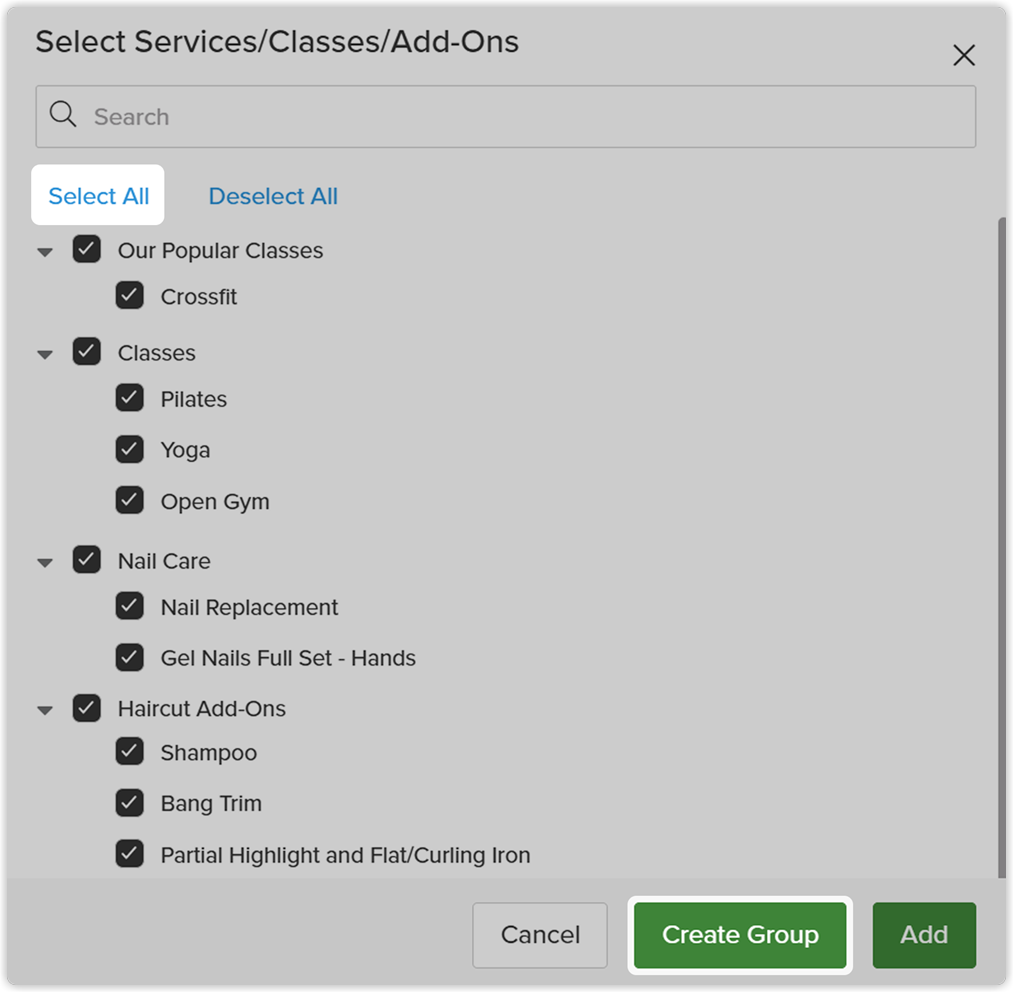Viewport: 1015px width, 993px height.
Task: Click the Crossfit label text
Action: pos(199,296)
